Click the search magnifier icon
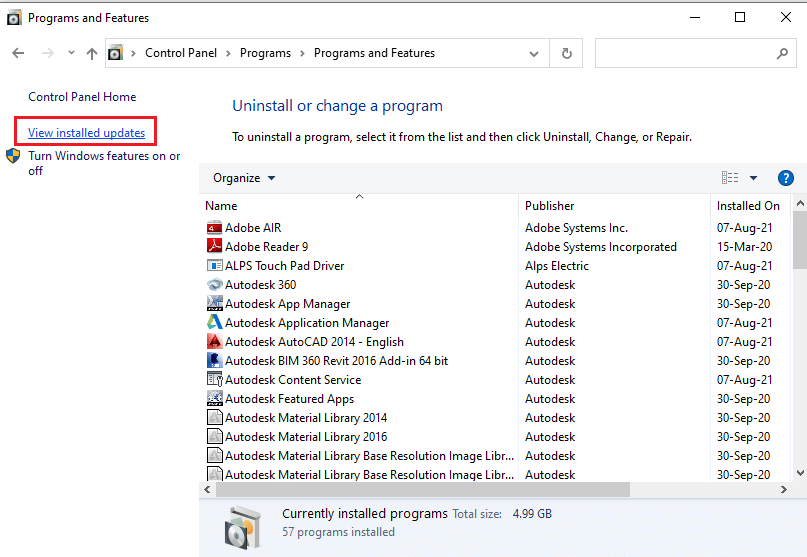807x557 pixels. tap(782, 53)
